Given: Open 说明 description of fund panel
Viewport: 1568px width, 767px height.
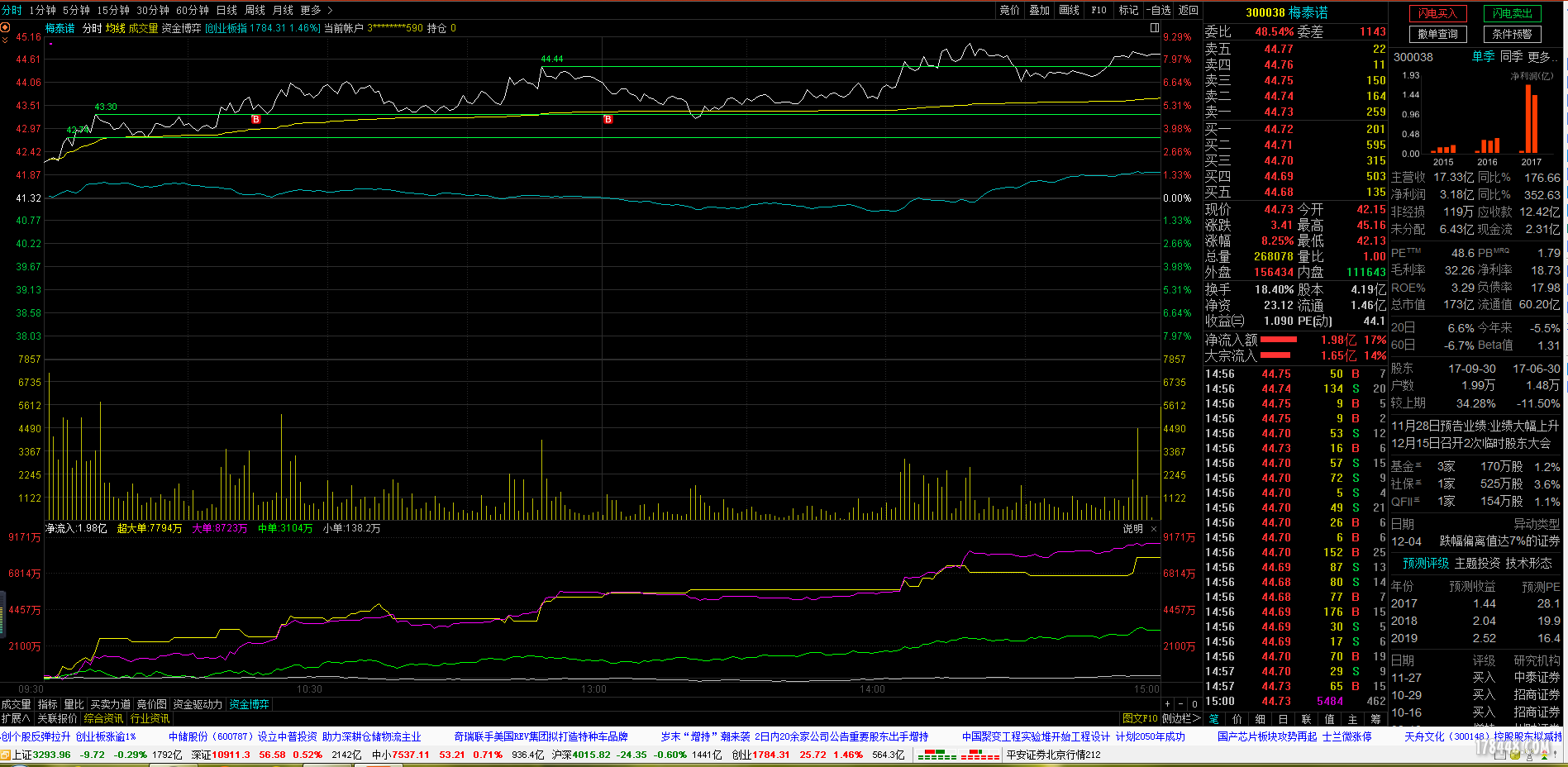Looking at the screenshot, I should (1132, 529).
